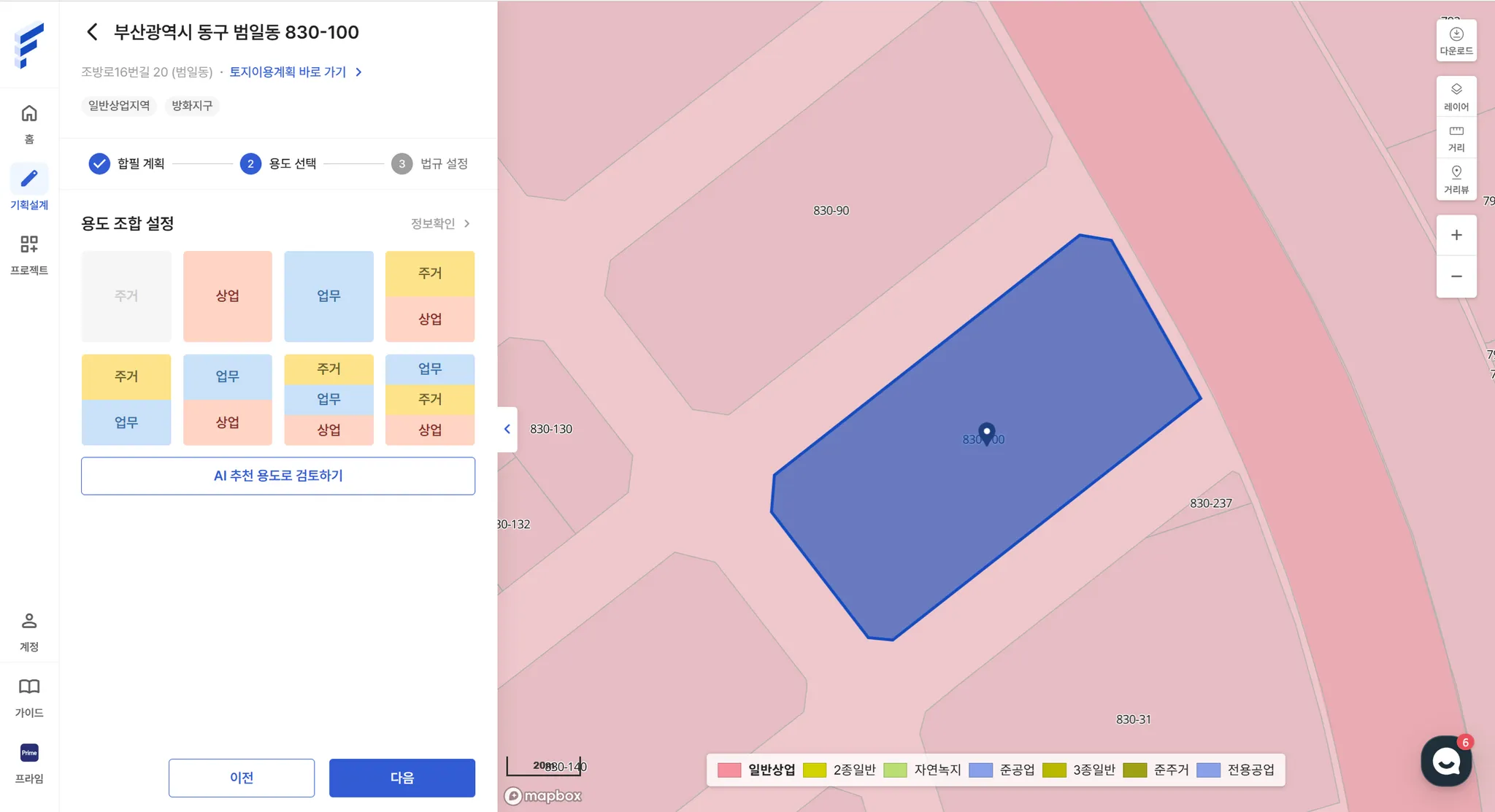1495x812 pixels.
Task: Select the 기획설계 pencil icon
Action: [x=29, y=179]
